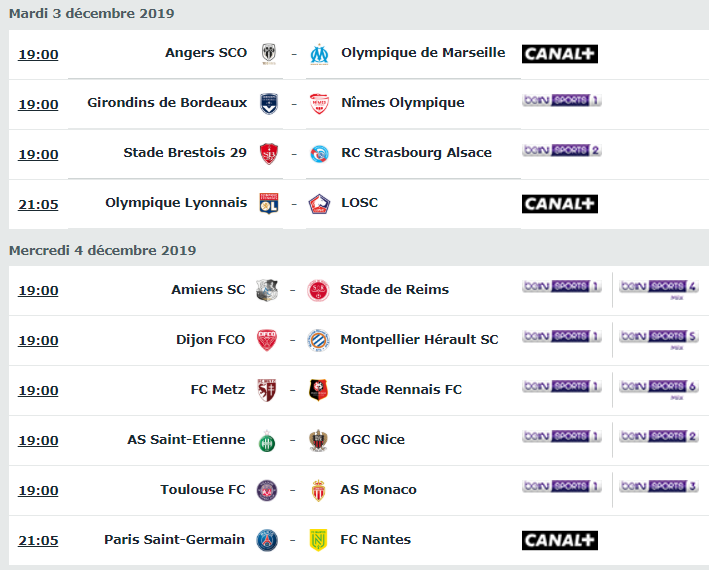Viewport: 709px width, 570px height.
Task: Click the FC Nantes yellow crest
Action: [318, 540]
